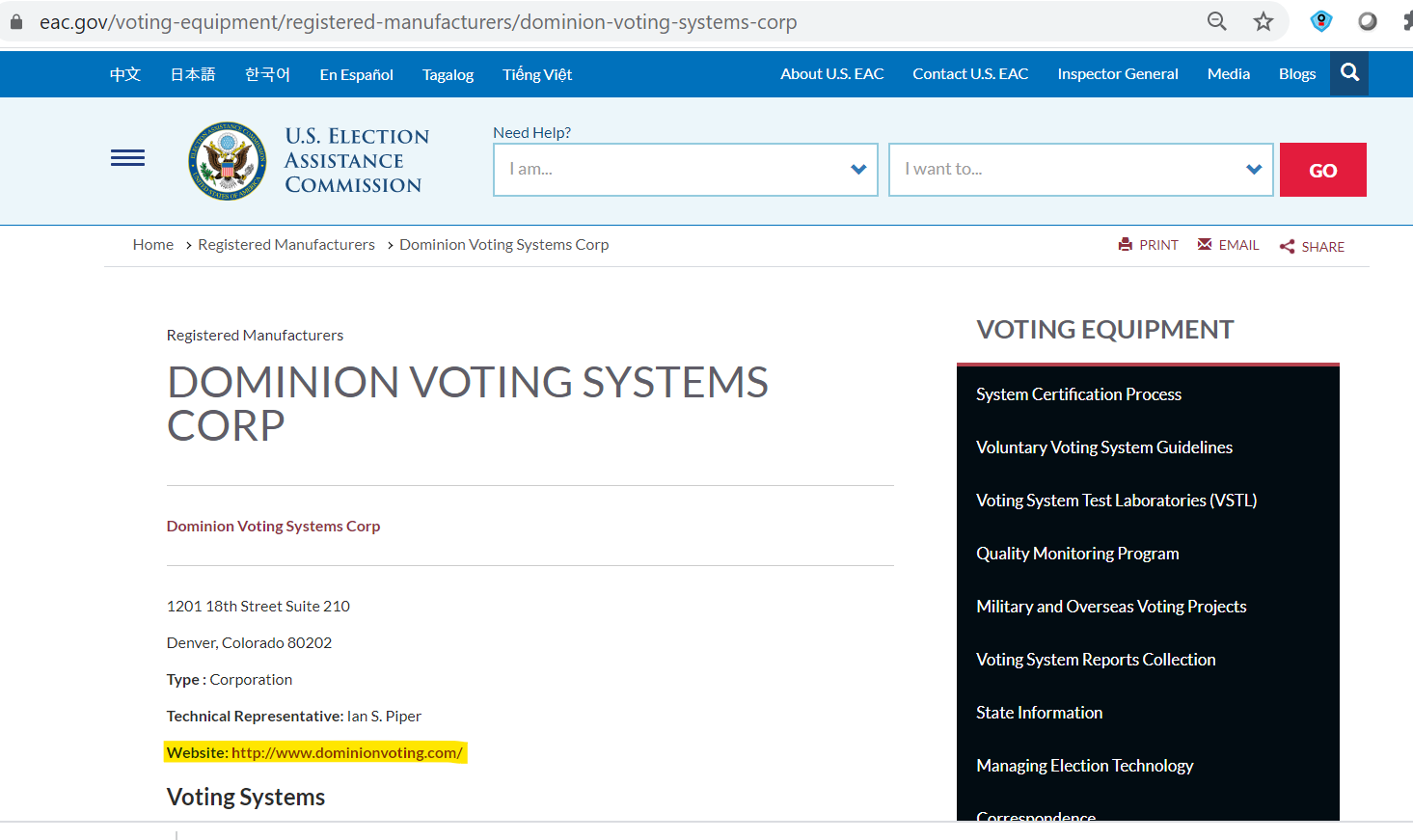This screenshot has width=1413, height=840.
Task: Switch language to 日本語
Action: click(193, 74)
